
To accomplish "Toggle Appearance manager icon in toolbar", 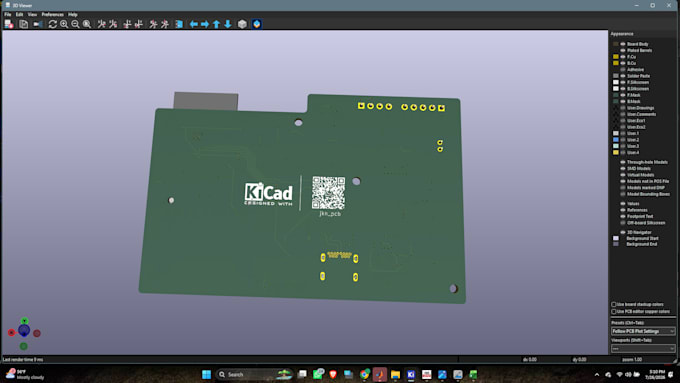I will tap(257, 24).
